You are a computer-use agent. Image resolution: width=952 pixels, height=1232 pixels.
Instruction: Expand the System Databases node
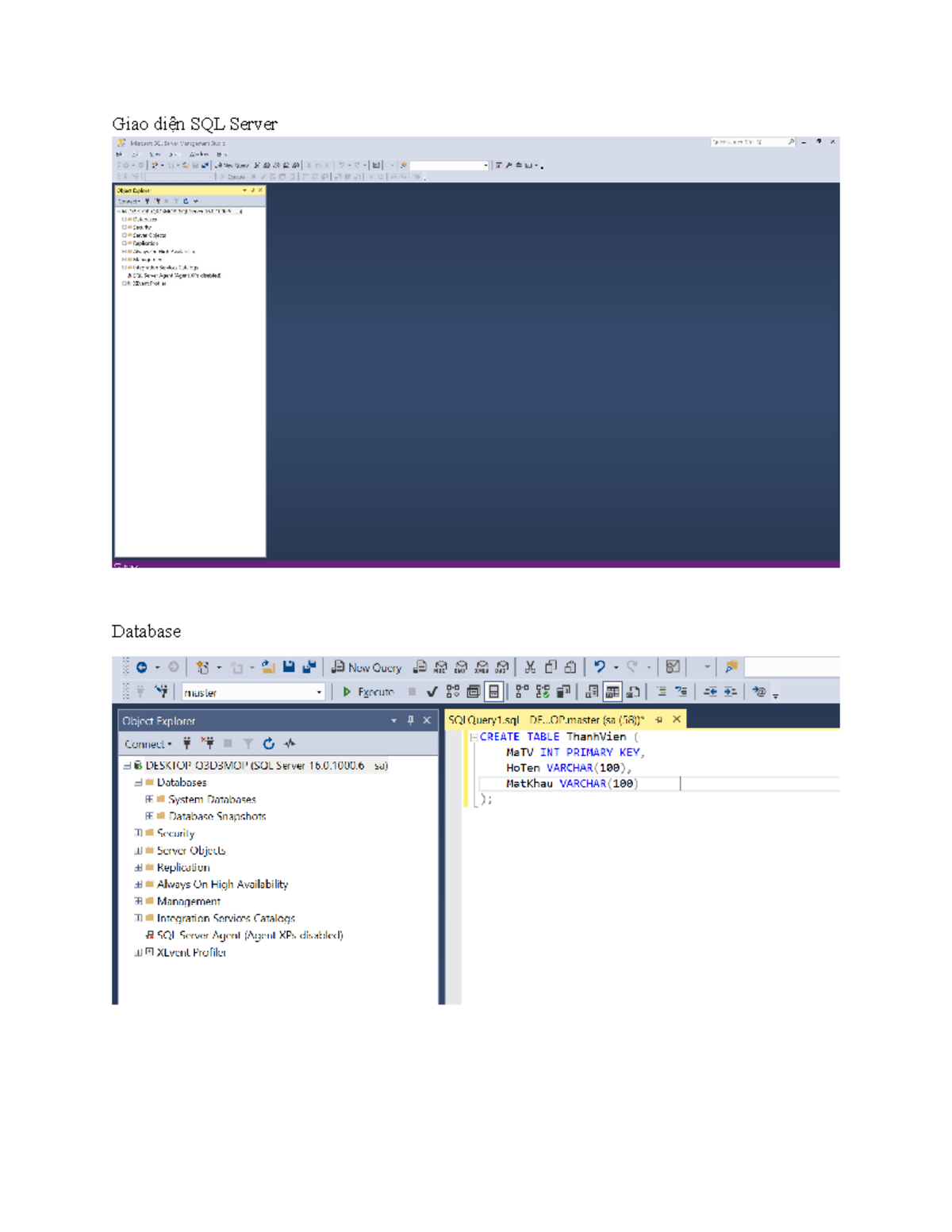coord(147,800)
